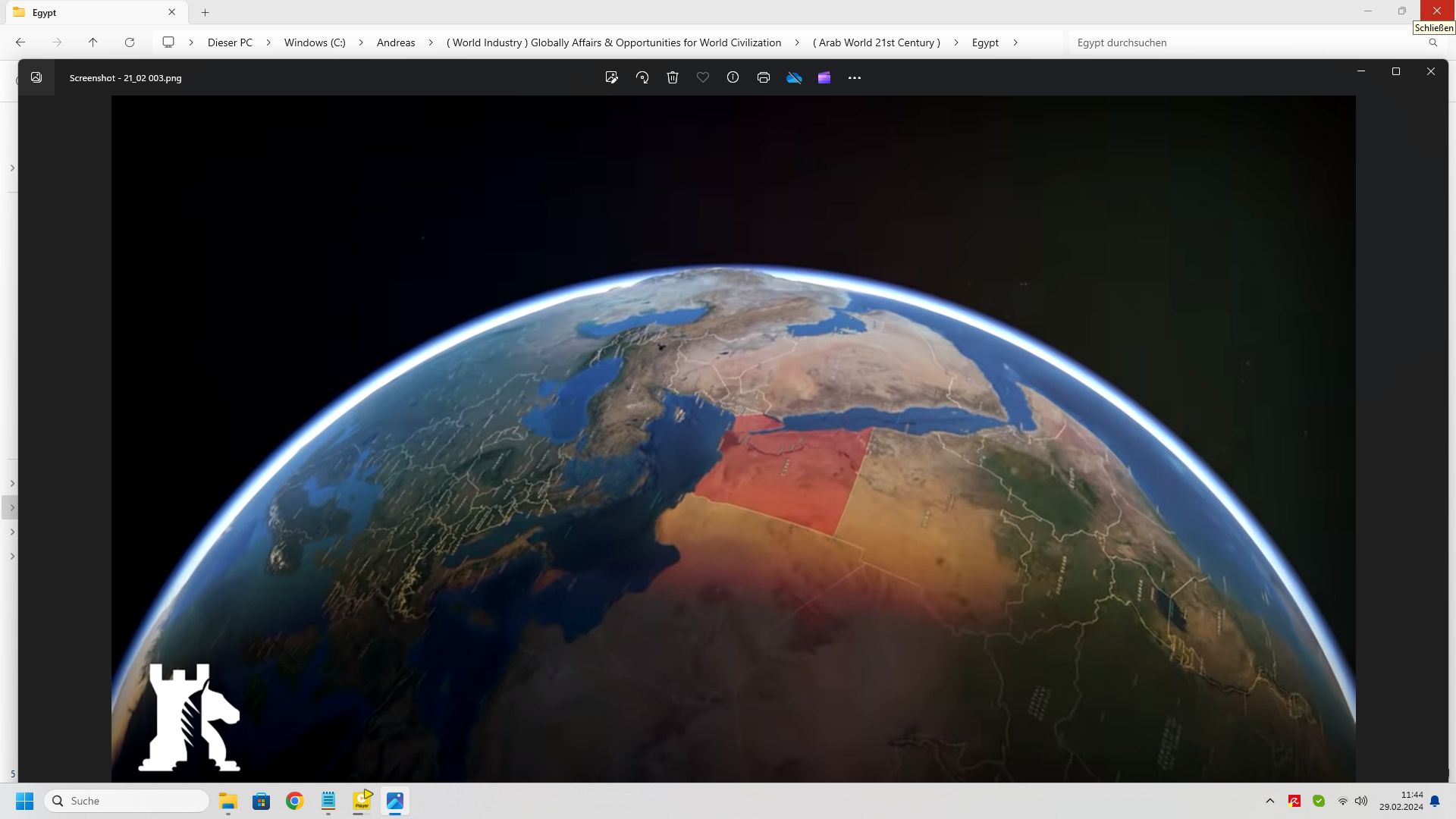The width and height of the screenshot is (1456, 819).
Task: Select the Egypt tab in File Explorer
Action: [95, 12]
